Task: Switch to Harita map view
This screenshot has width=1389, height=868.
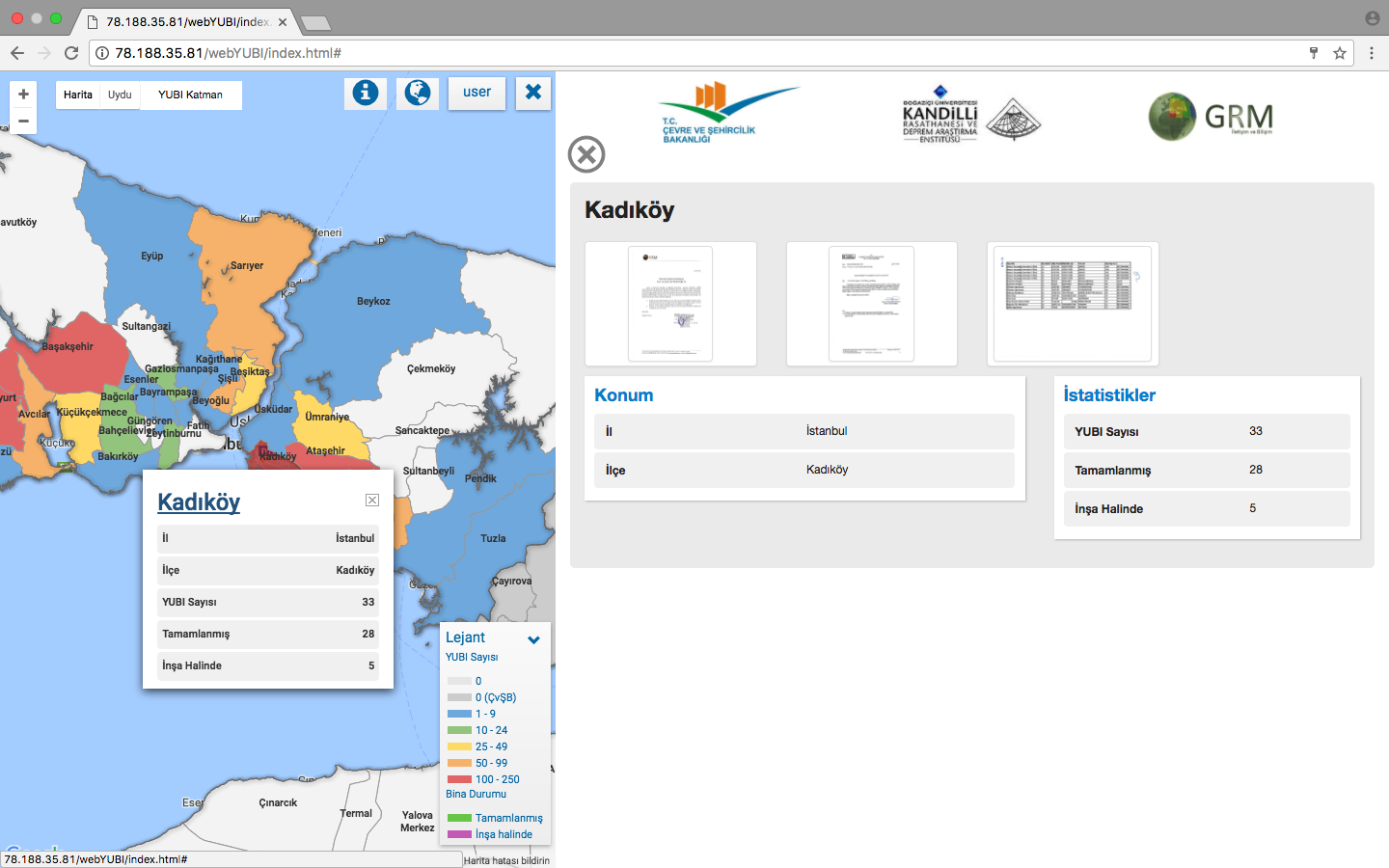Action: point(78,95)
